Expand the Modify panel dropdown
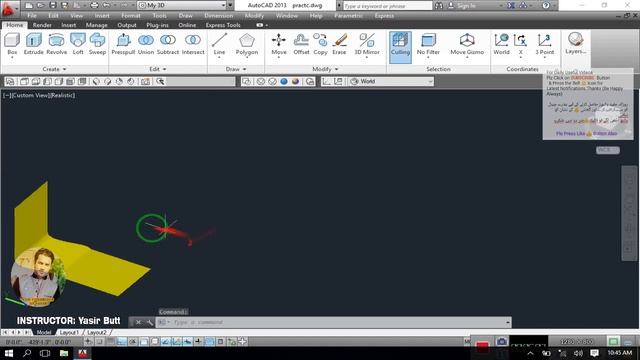The width and height of the screenshot is (640, 360). (x=325, y=69)
